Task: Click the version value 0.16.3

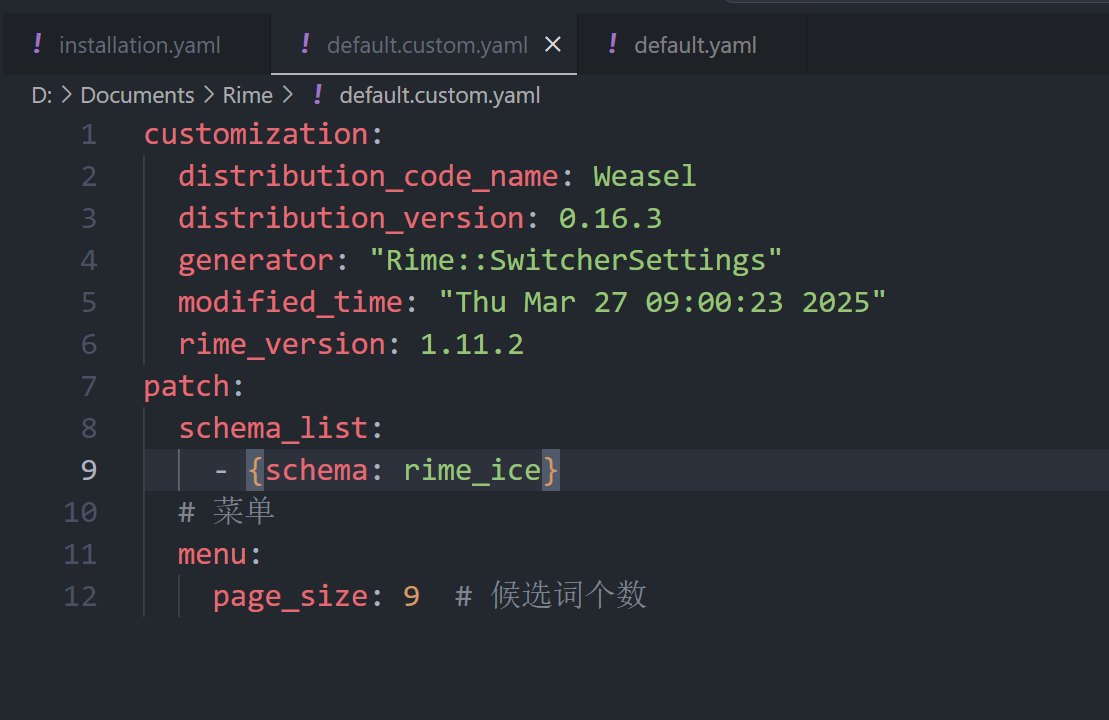Action: coord(610,219)
